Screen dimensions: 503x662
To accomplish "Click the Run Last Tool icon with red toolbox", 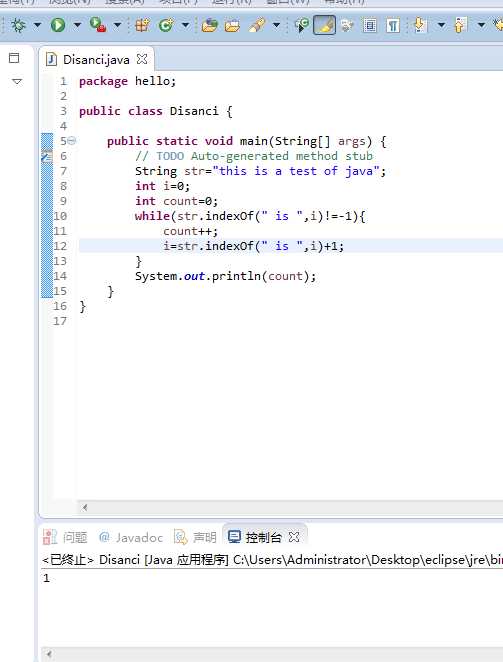I will (98, 25).
